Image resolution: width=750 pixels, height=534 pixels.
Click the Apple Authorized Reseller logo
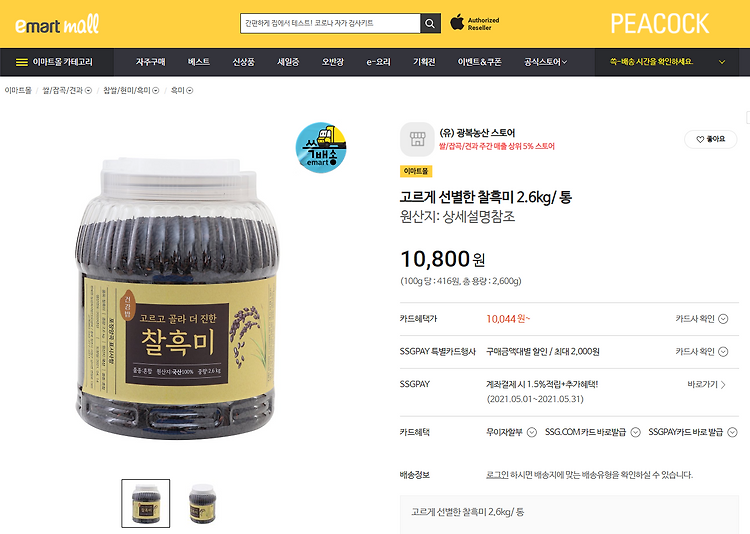(474, 23)
